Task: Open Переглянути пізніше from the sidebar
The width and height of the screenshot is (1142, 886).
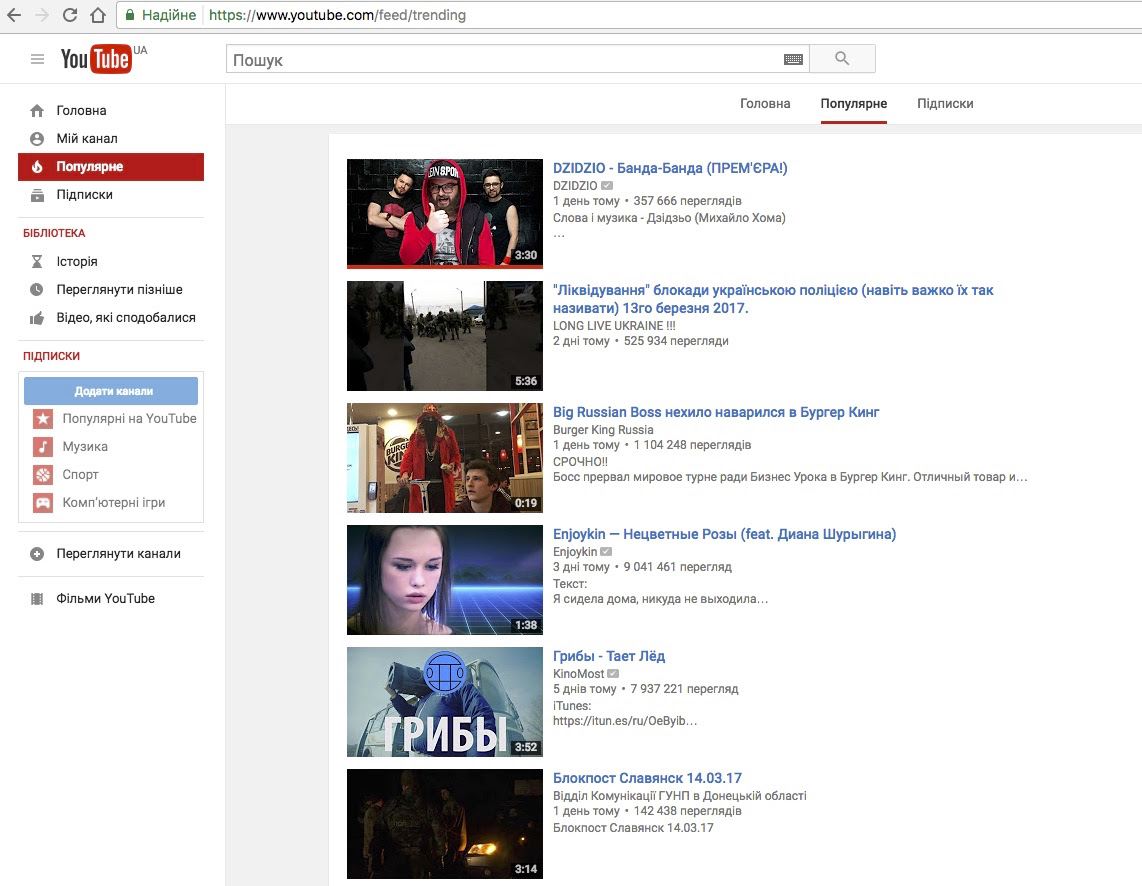Action: (x=119, y=289)
